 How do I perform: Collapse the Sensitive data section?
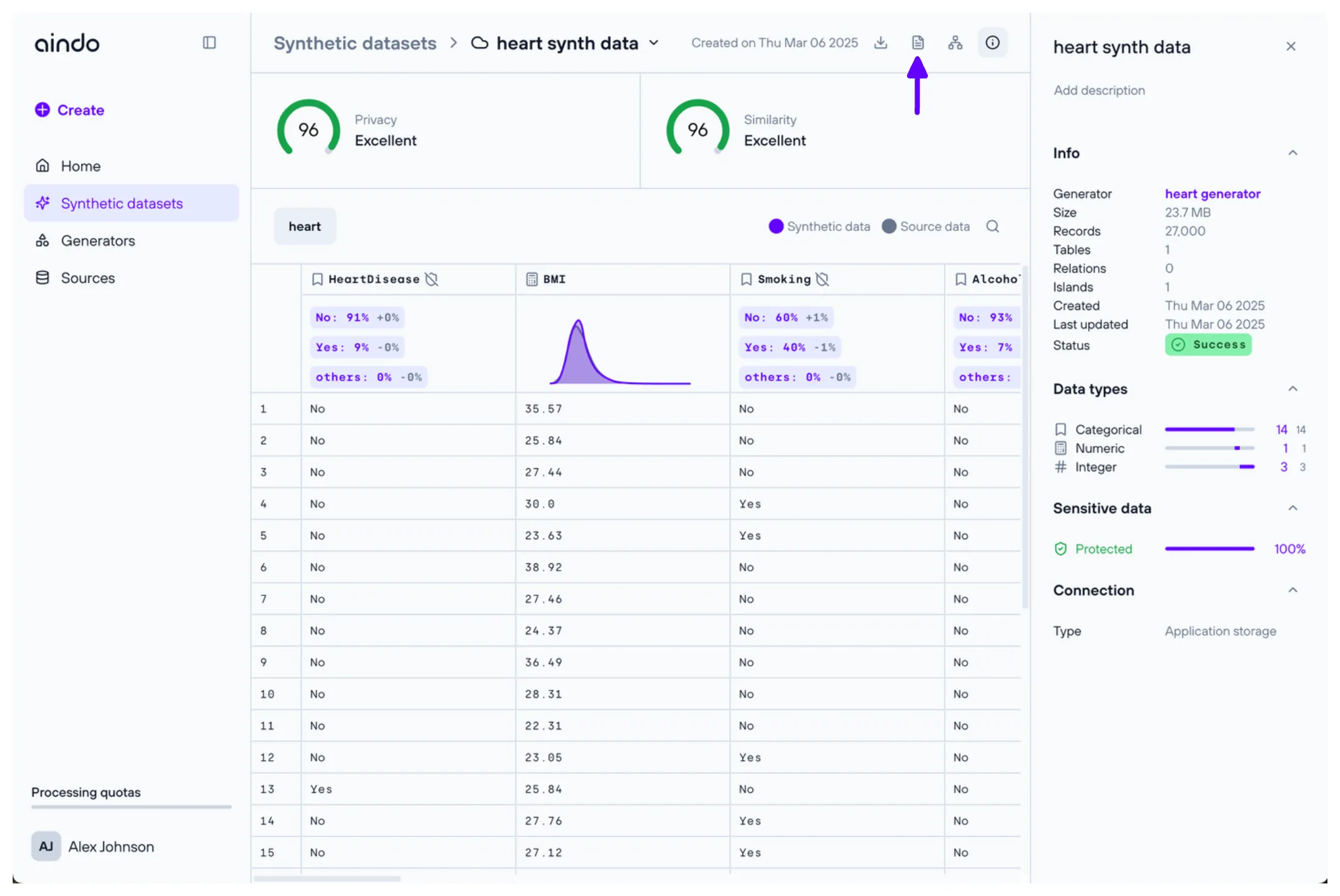(1293, 508)
